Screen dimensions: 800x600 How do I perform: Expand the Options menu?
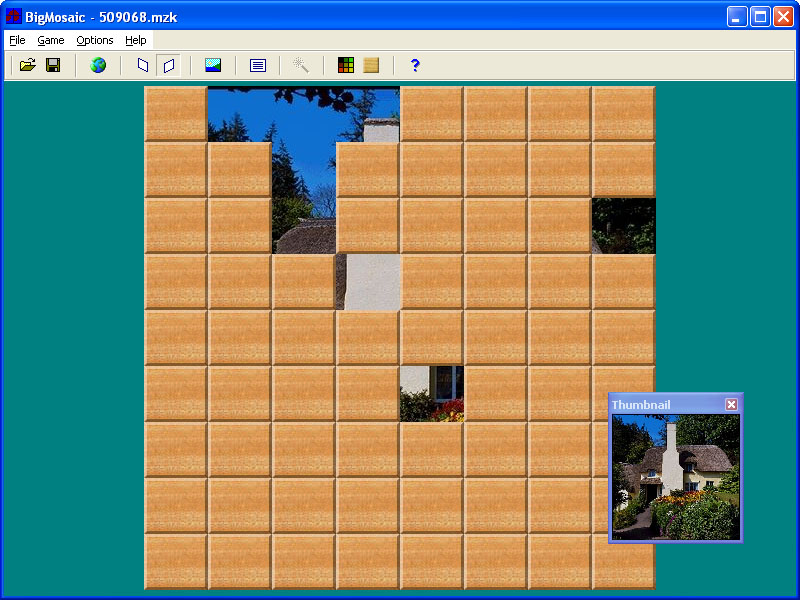95,40
